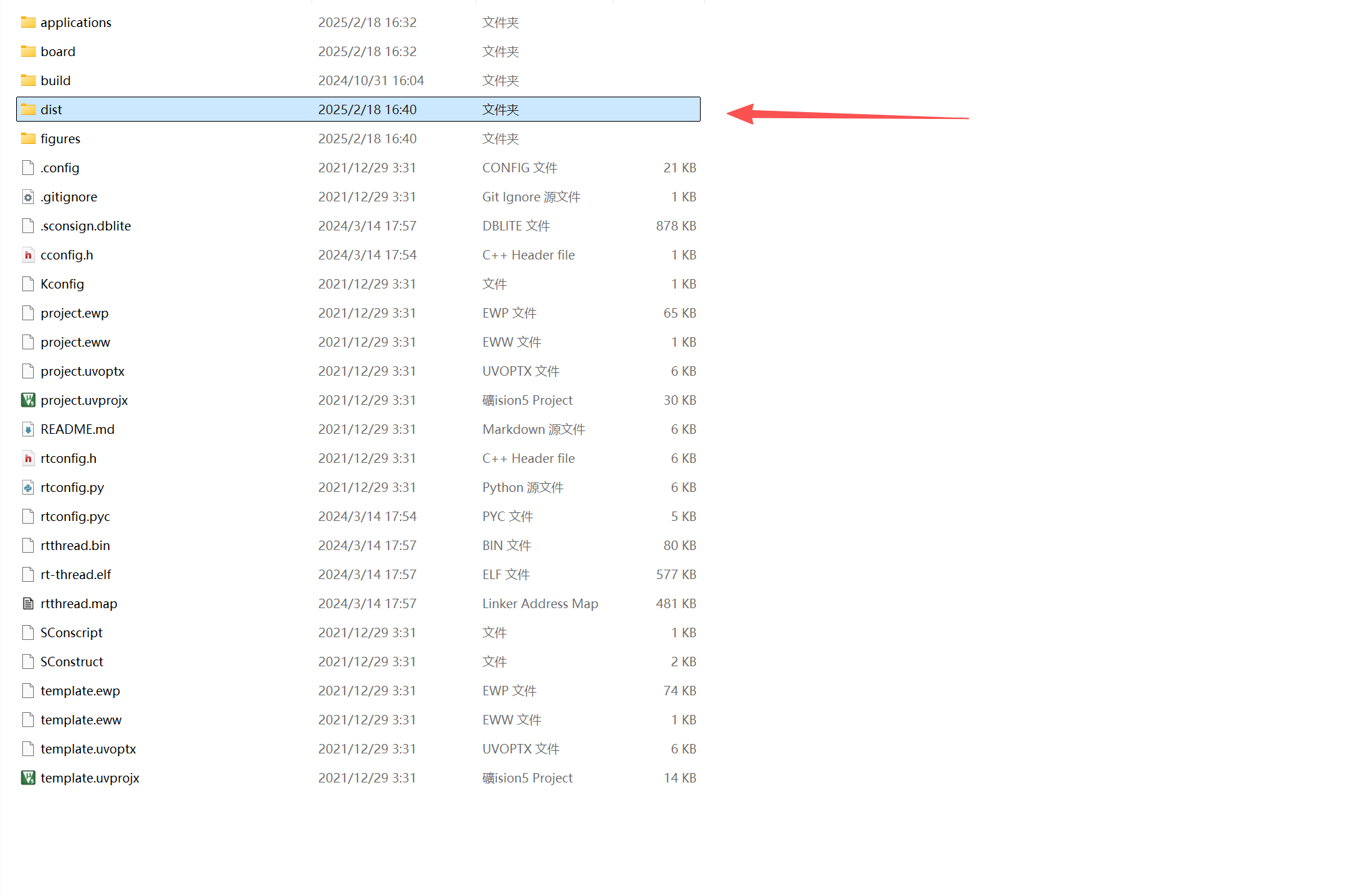Click the .gitignore gear file icon
This screenshot has height=896, width=1356.
pyautogui.click(x=28, y=197)
